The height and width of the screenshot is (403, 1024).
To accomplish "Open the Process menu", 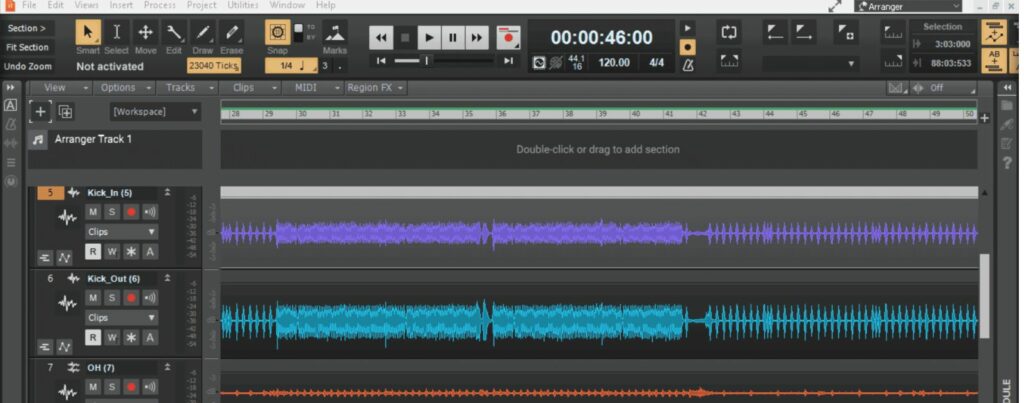I will click(160, 5).
